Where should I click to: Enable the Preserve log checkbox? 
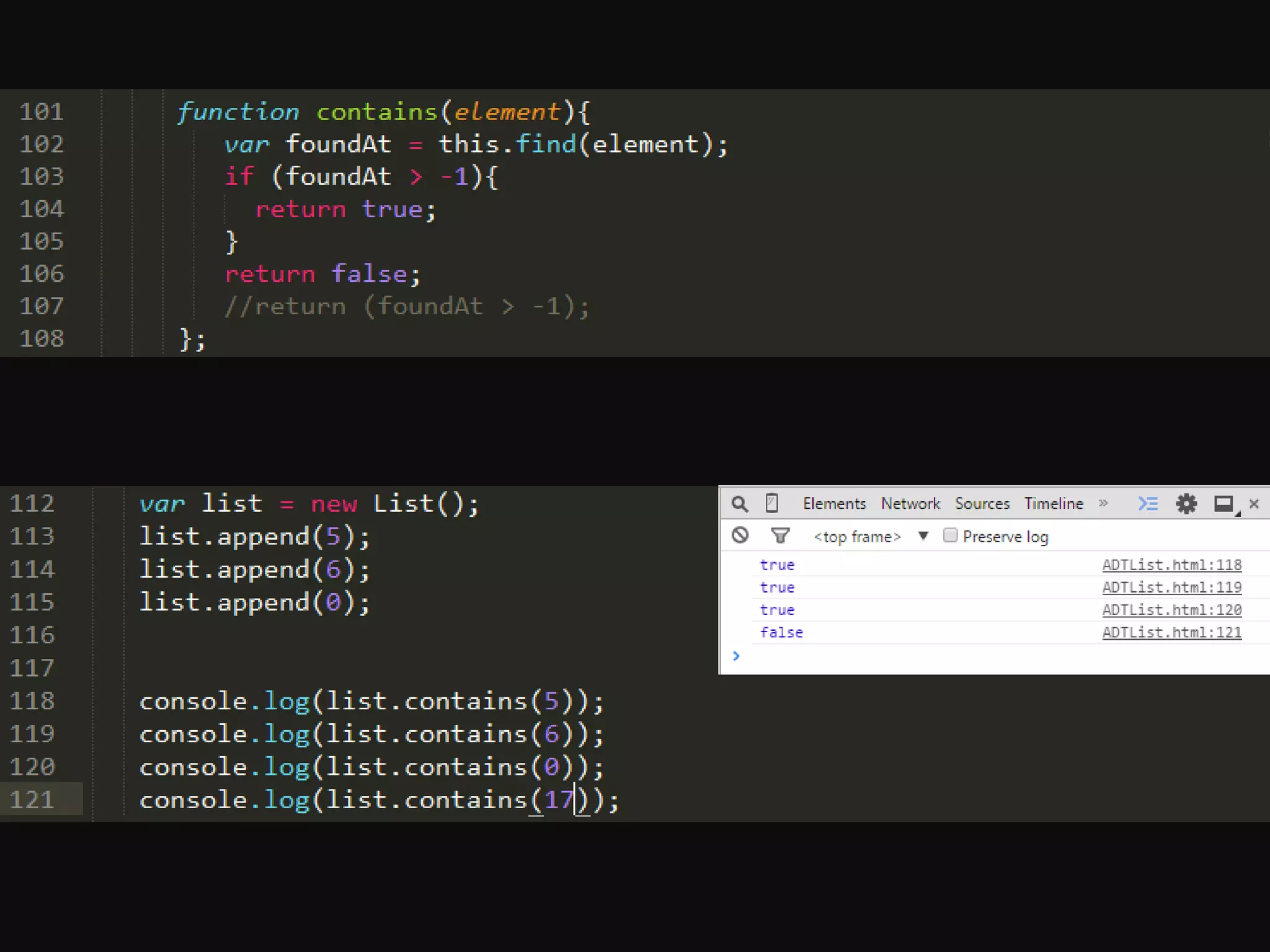click(x=950, y=535)
